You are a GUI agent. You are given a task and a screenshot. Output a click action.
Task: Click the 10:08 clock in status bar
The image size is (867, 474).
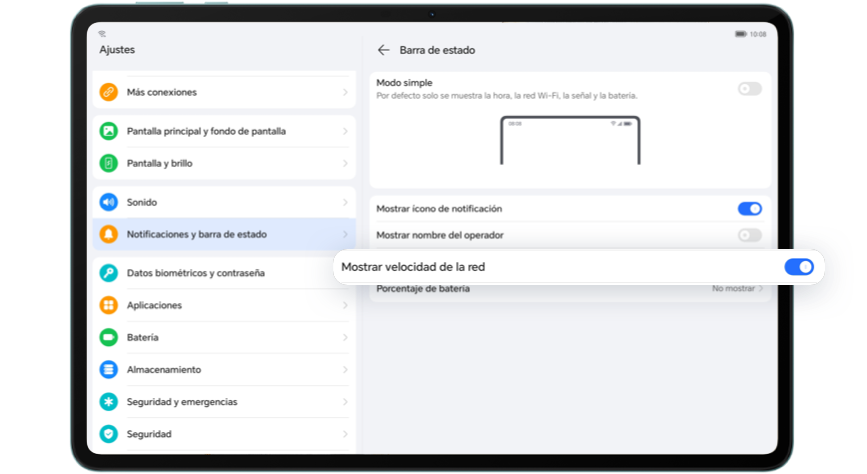pyautogui.click(x=758, y=34)
